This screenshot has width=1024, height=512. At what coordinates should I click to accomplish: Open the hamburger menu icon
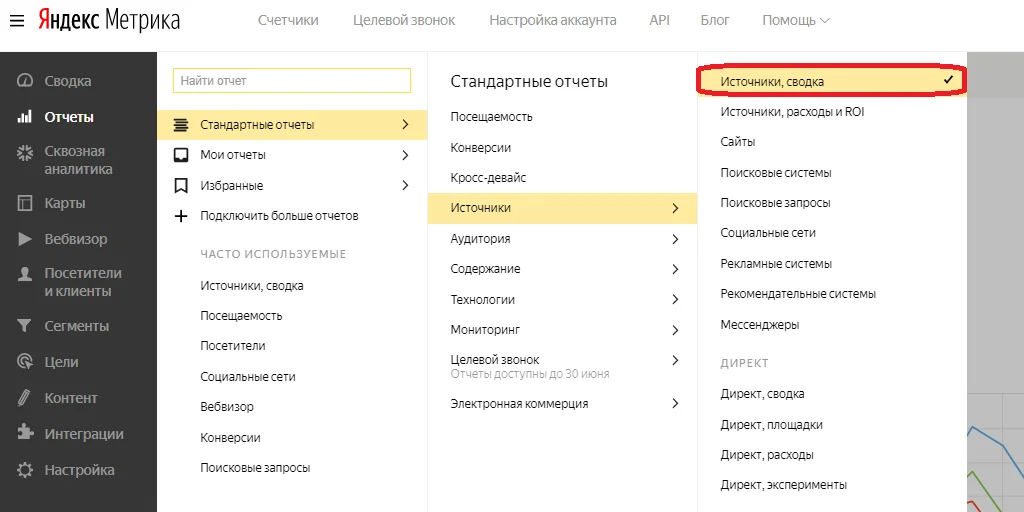click(17, 21)
